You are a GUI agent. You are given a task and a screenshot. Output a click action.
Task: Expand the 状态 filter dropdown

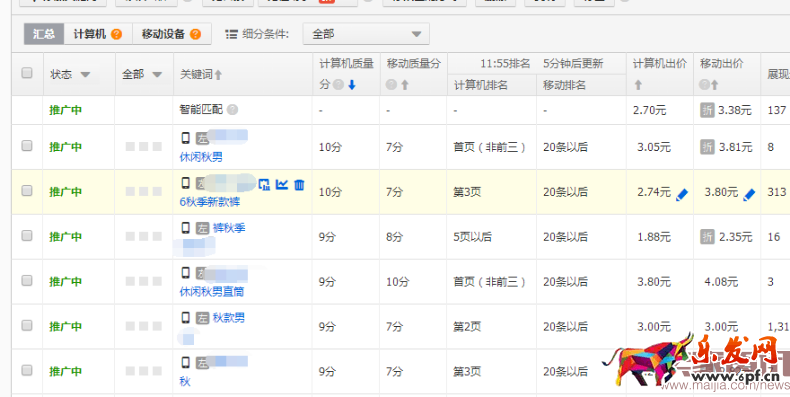tap(85, 75)
